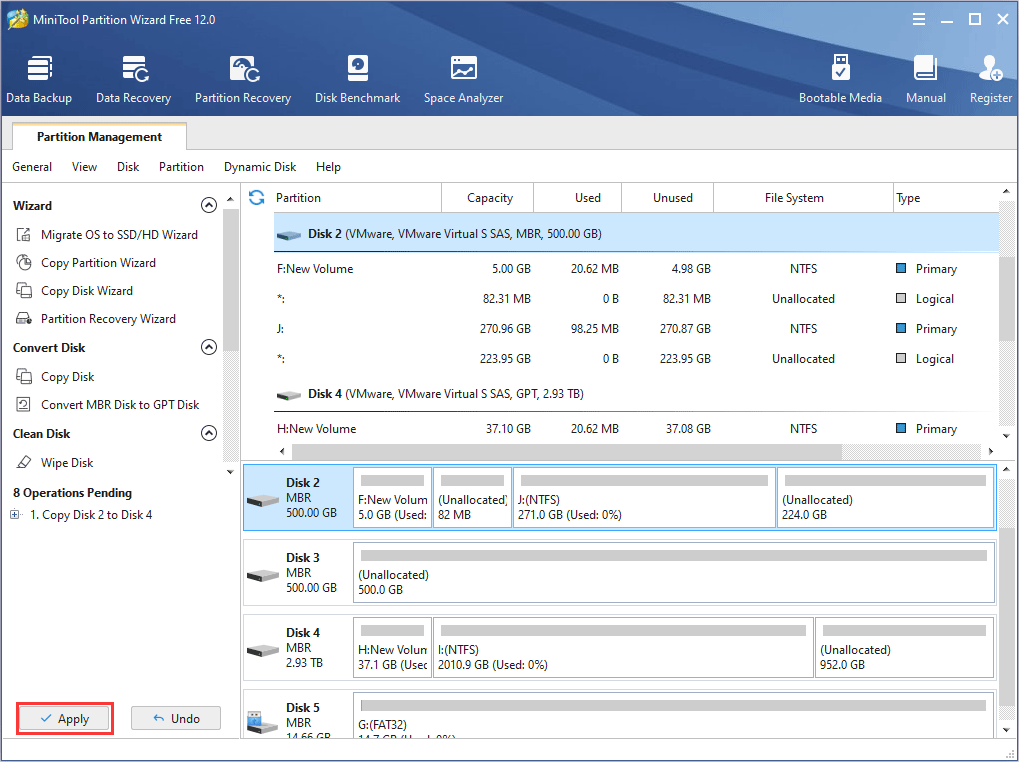The image size is (1019, 762).
Task: Open the Data Backup tool
Action: click(x=39, y=79)
